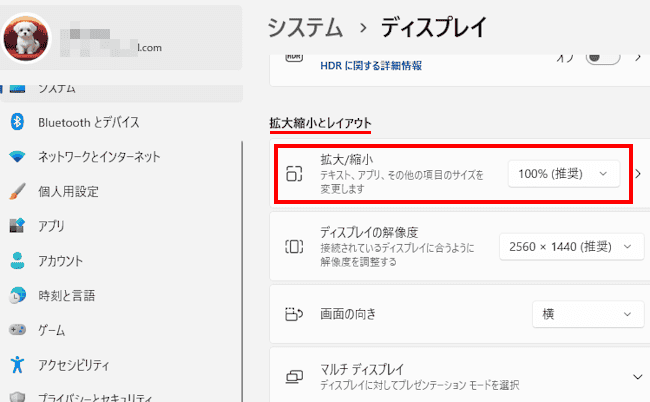This screenshot has height=402, width=650.
Task: Click the time and language globe icon
Action: click(17, 295)
